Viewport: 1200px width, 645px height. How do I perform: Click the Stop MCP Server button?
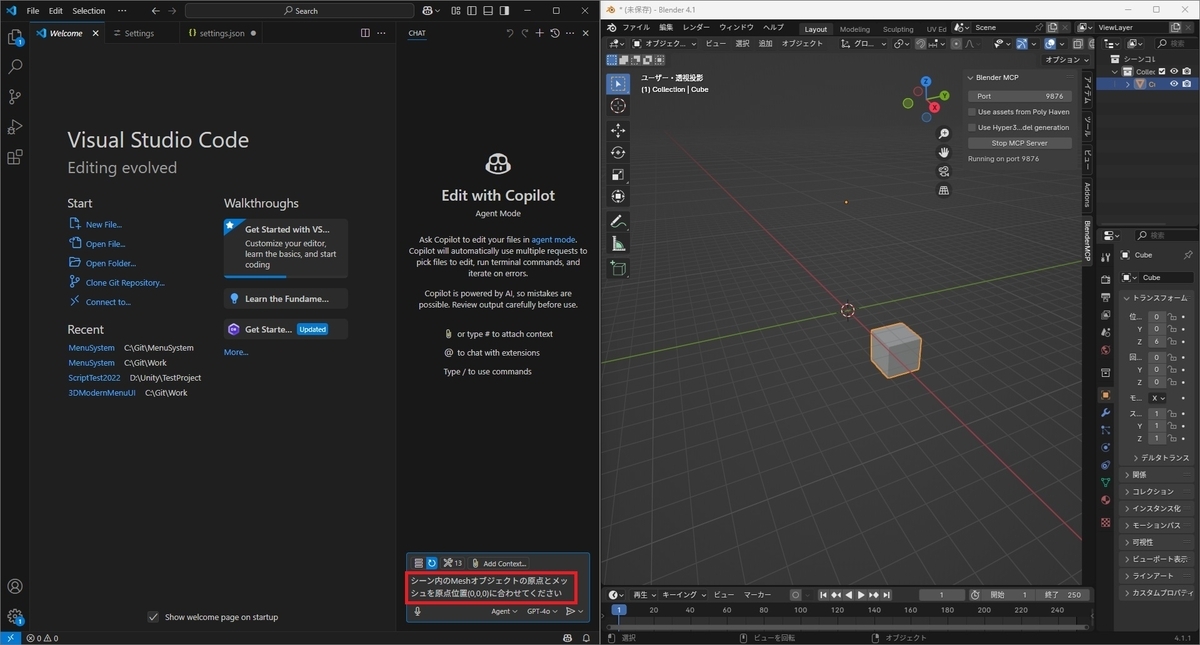pyautogui.click(x=1020, y=143)
